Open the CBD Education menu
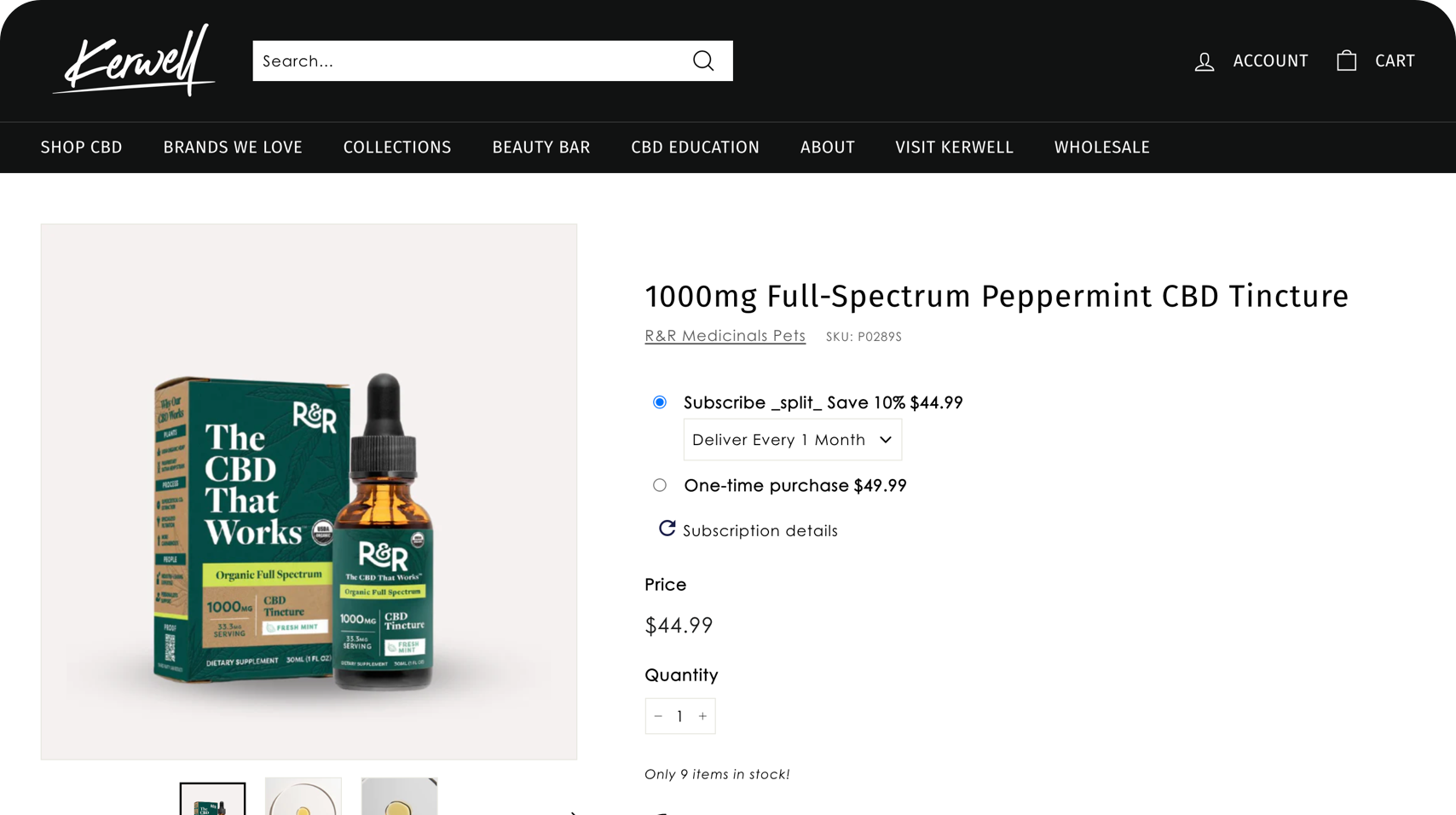 point(695,147)
